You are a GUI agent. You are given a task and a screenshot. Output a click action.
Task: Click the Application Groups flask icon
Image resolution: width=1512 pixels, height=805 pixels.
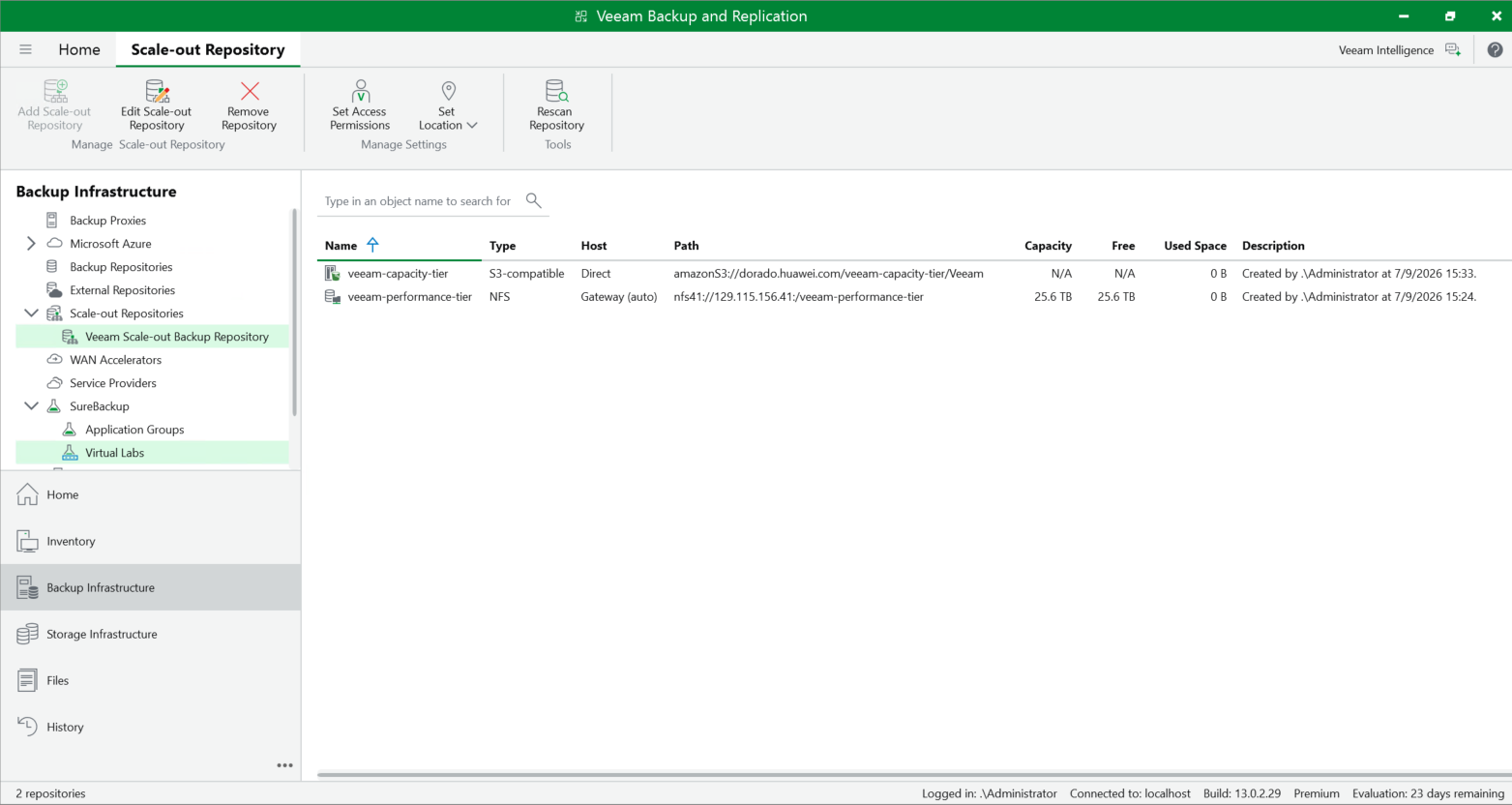(69, 430)
